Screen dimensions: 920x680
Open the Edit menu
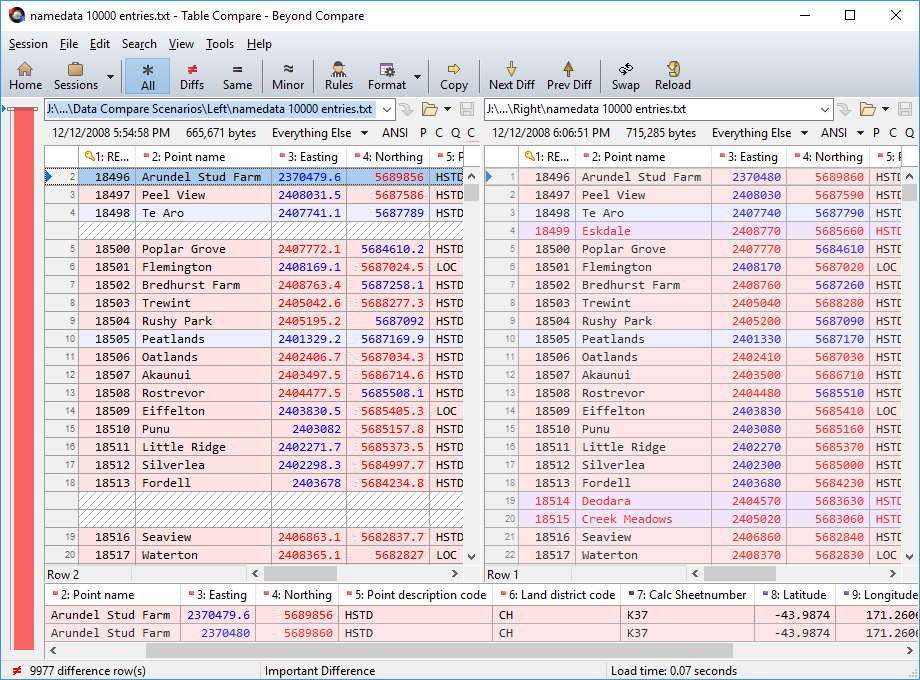coord(100,44)
